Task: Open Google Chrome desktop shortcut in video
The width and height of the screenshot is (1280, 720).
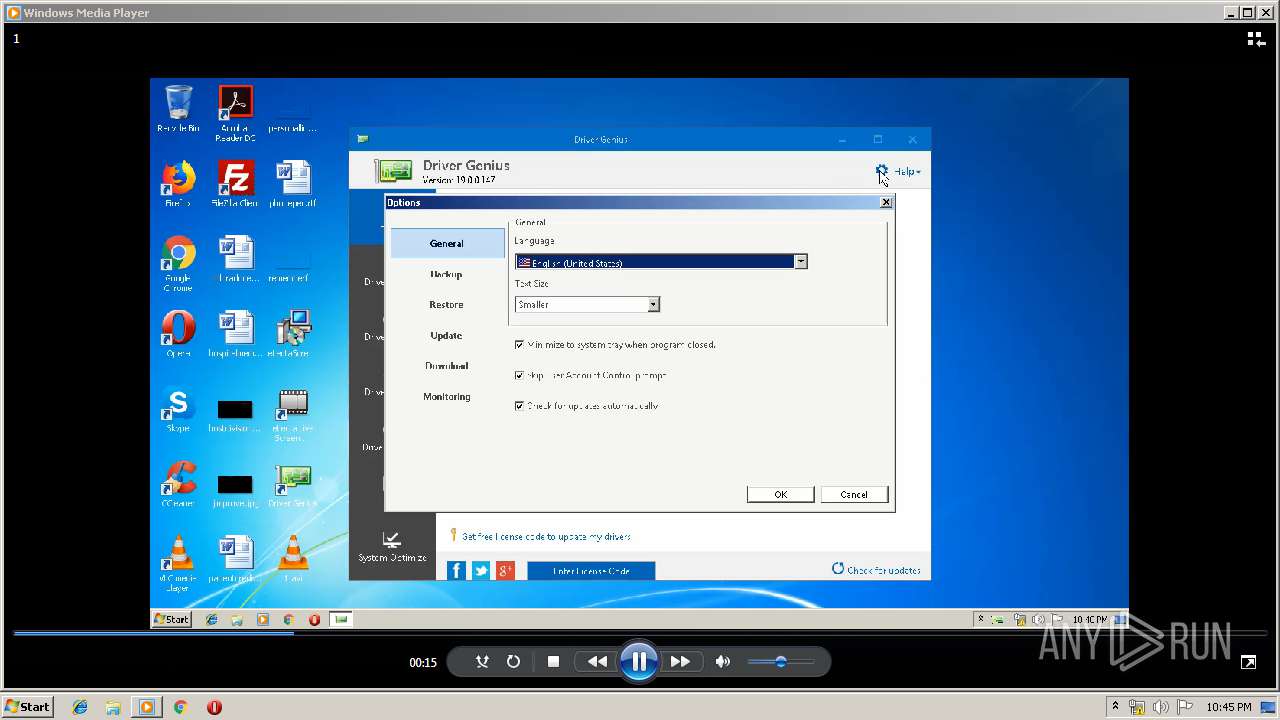Action: [178, 263]
